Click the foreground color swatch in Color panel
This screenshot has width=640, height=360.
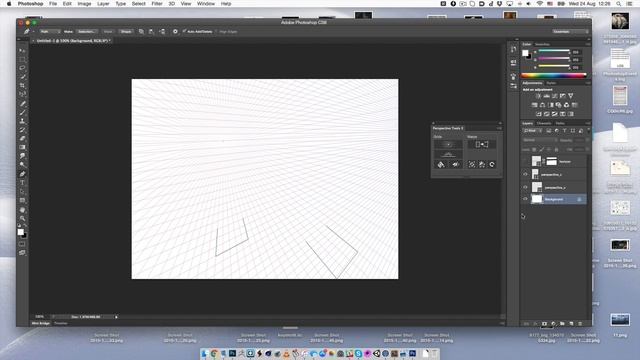coord(525,53)
